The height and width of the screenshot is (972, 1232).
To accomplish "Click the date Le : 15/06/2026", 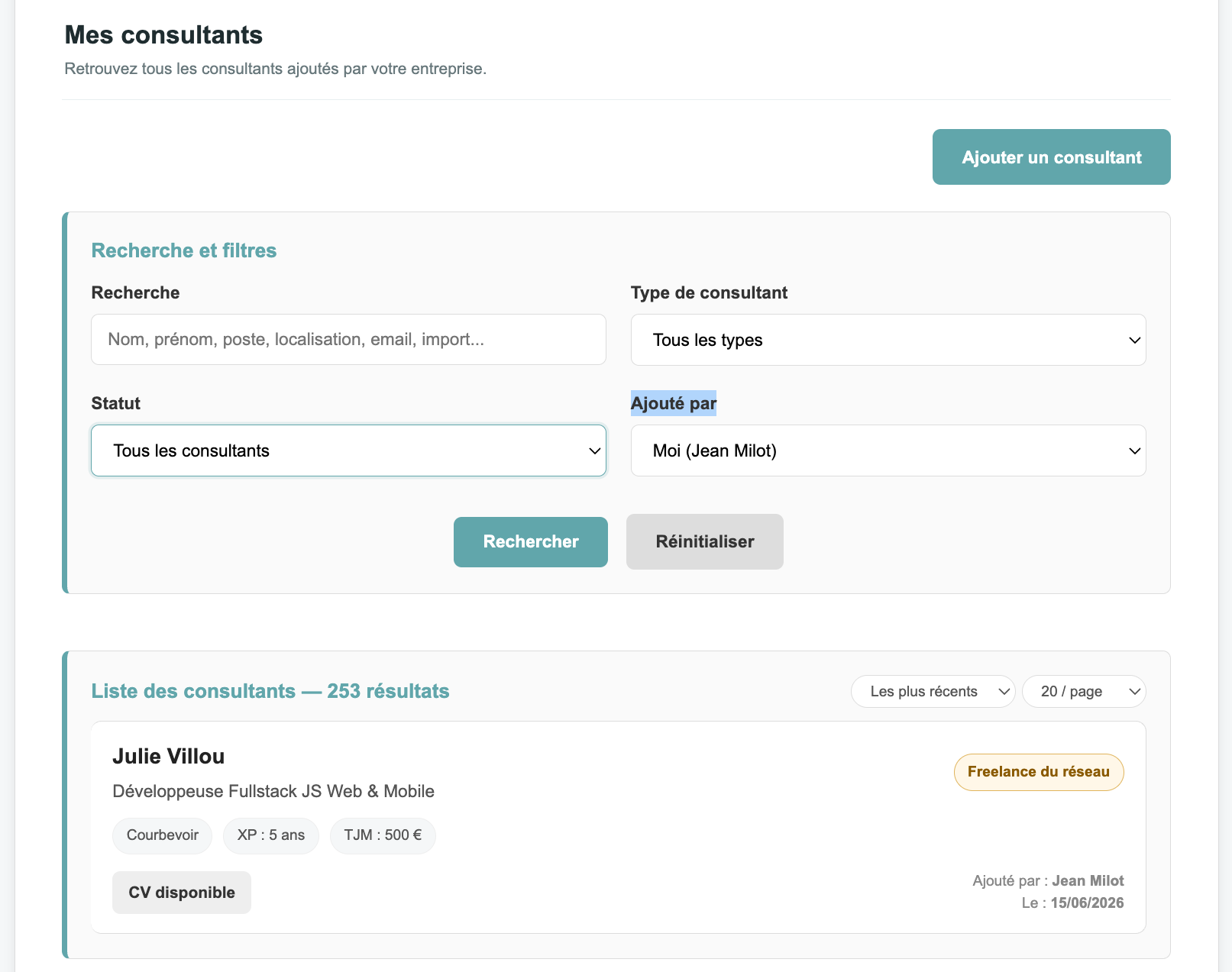I will (1072, 903).
